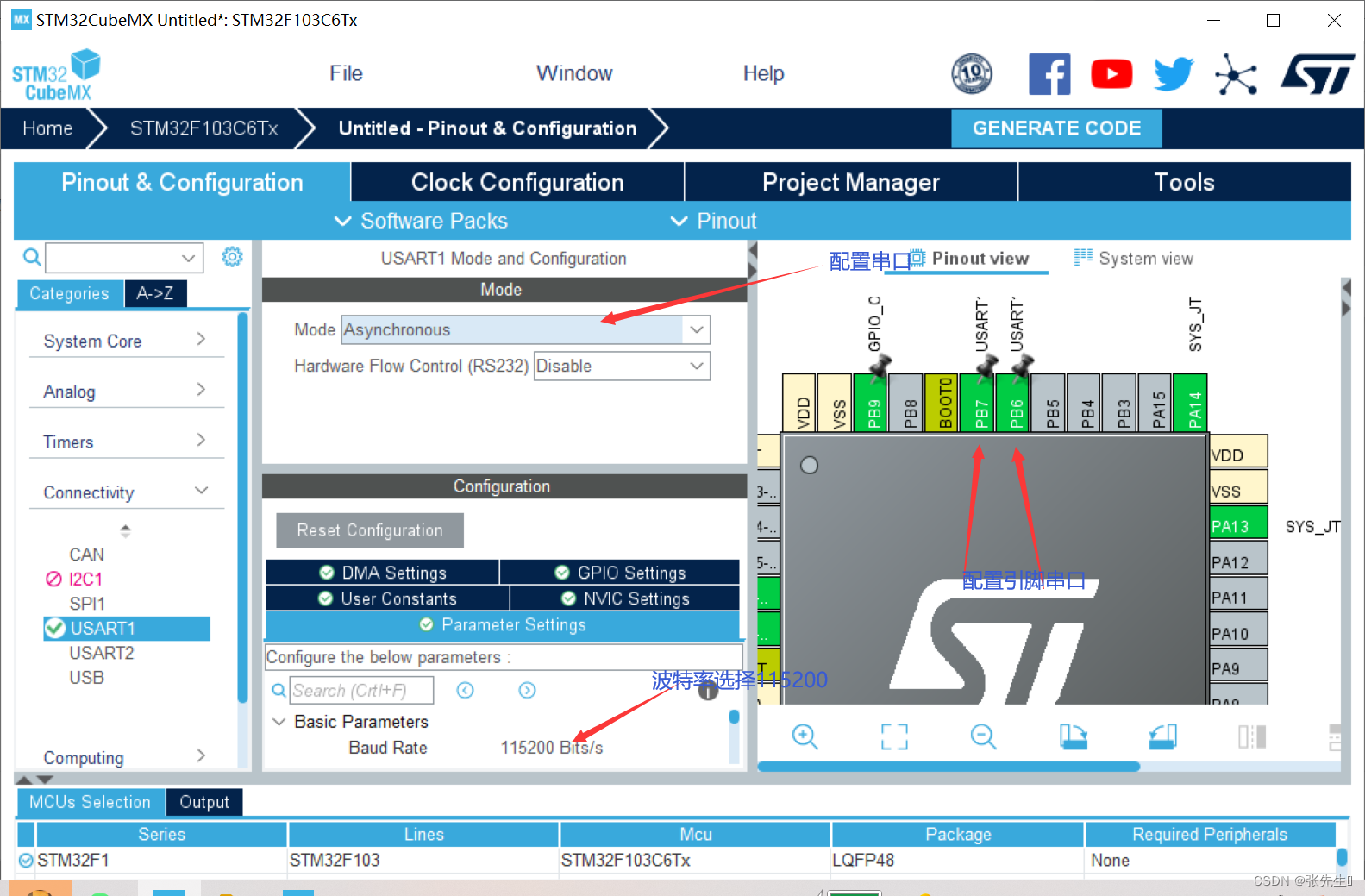Rotate chip view counterclockwise icon
Image resolution: width=1365 pixels, height=896 pixels.
1162,736
